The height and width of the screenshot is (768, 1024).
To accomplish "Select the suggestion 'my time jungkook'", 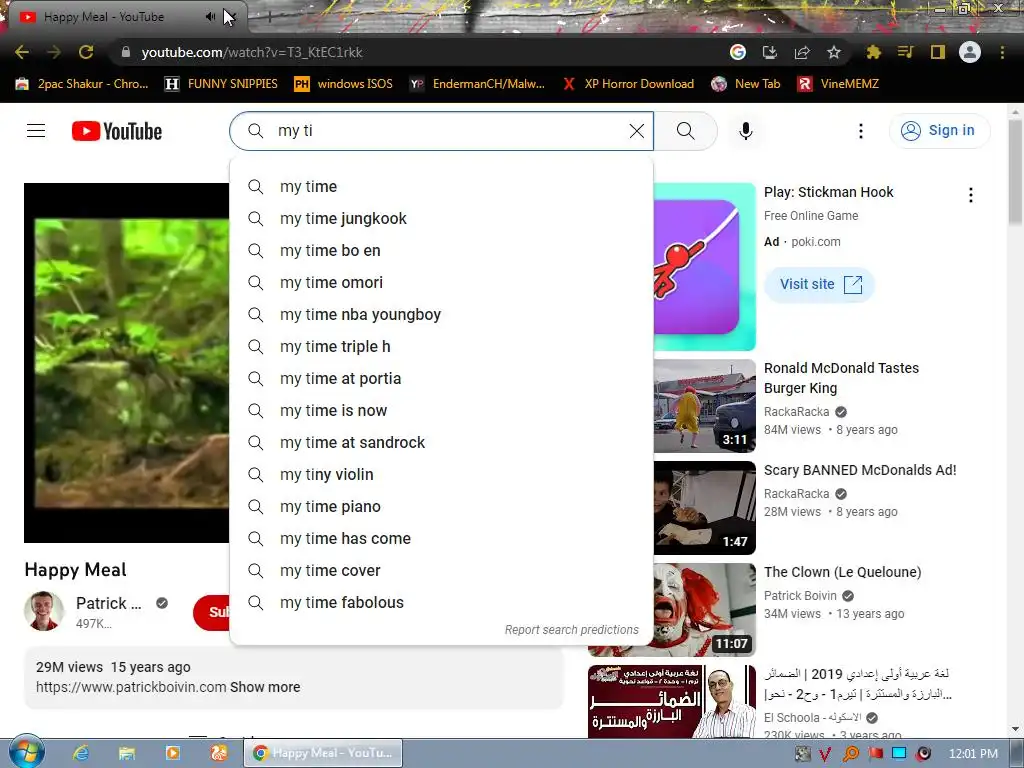I will (x=441, y=218).
